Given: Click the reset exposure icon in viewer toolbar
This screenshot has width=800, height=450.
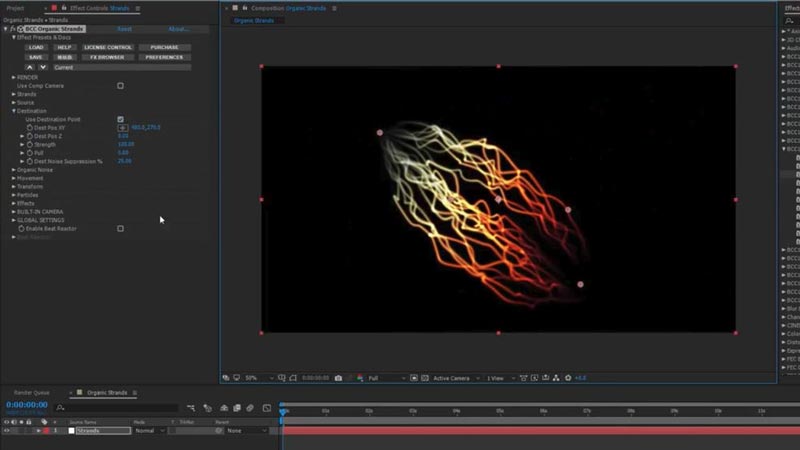Looking at the screenshot, I should (x=568, y=378).
